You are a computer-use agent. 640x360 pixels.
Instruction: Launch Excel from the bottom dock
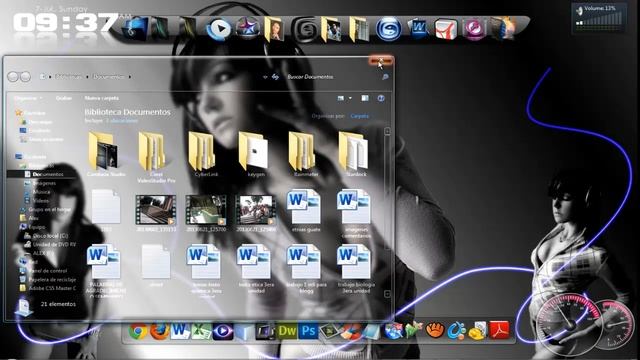(202, 331)
